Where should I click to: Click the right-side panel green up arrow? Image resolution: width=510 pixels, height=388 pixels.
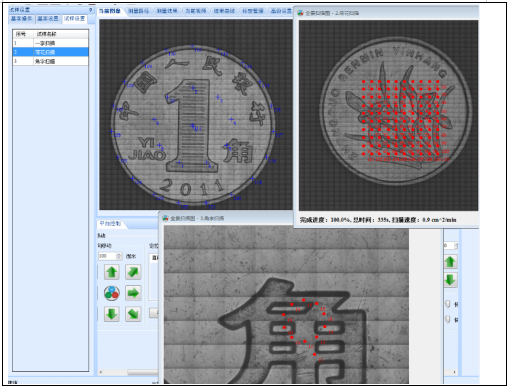(450, 262)
